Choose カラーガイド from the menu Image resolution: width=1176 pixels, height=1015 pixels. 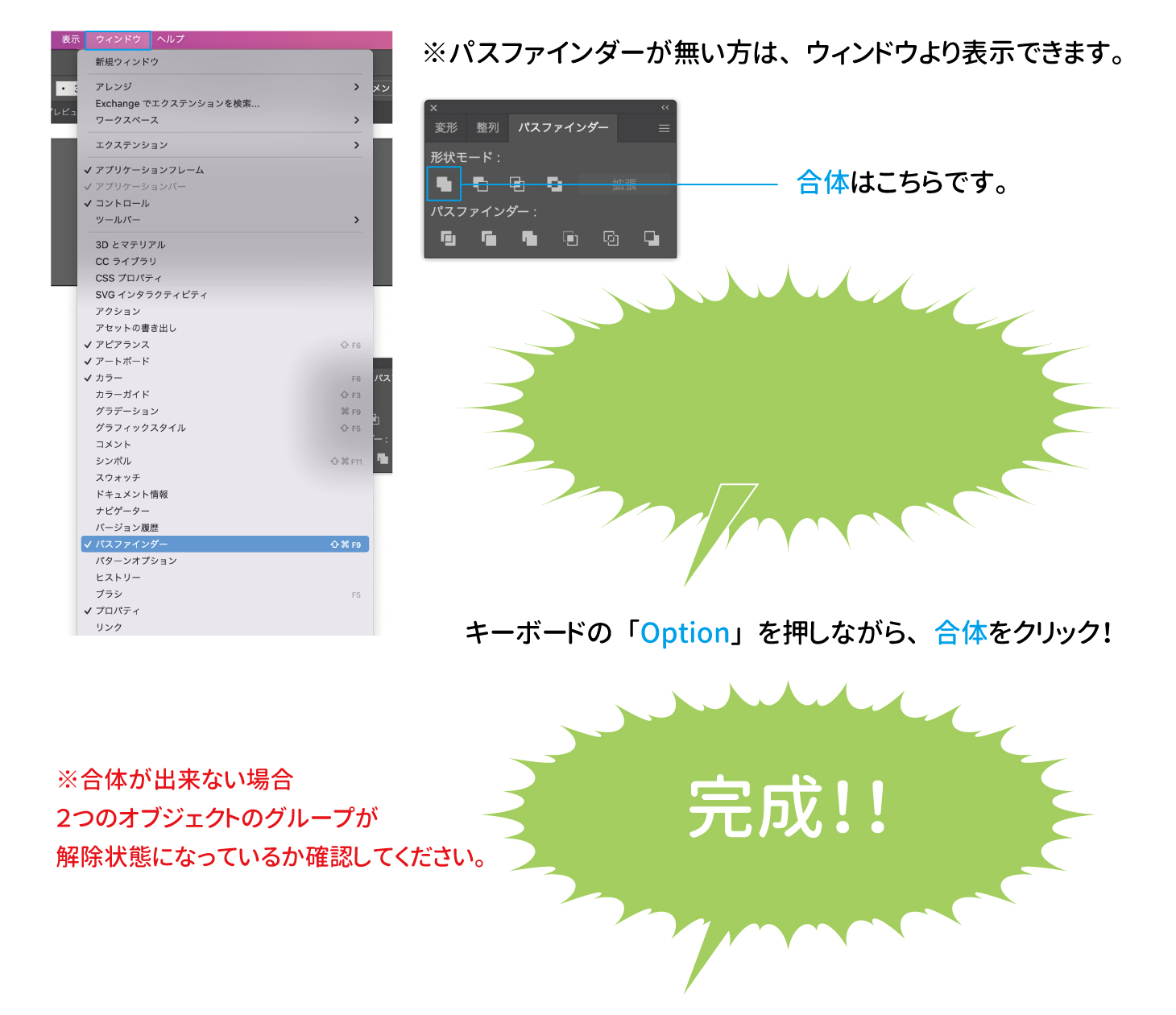coord(225,395)
